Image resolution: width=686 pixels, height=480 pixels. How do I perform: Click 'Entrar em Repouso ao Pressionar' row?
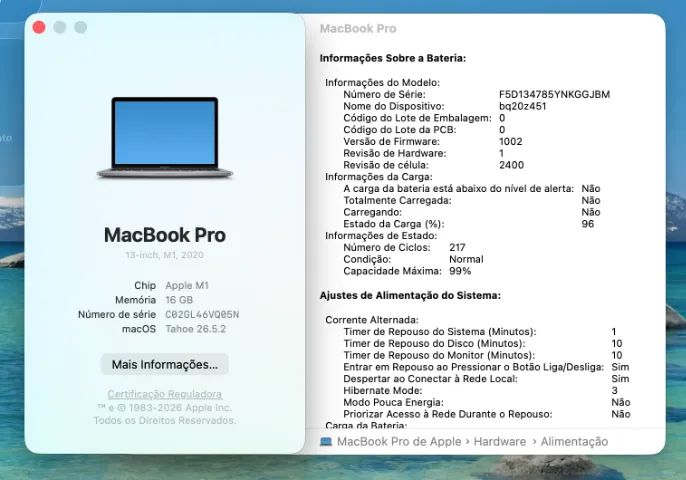[486, 367]
